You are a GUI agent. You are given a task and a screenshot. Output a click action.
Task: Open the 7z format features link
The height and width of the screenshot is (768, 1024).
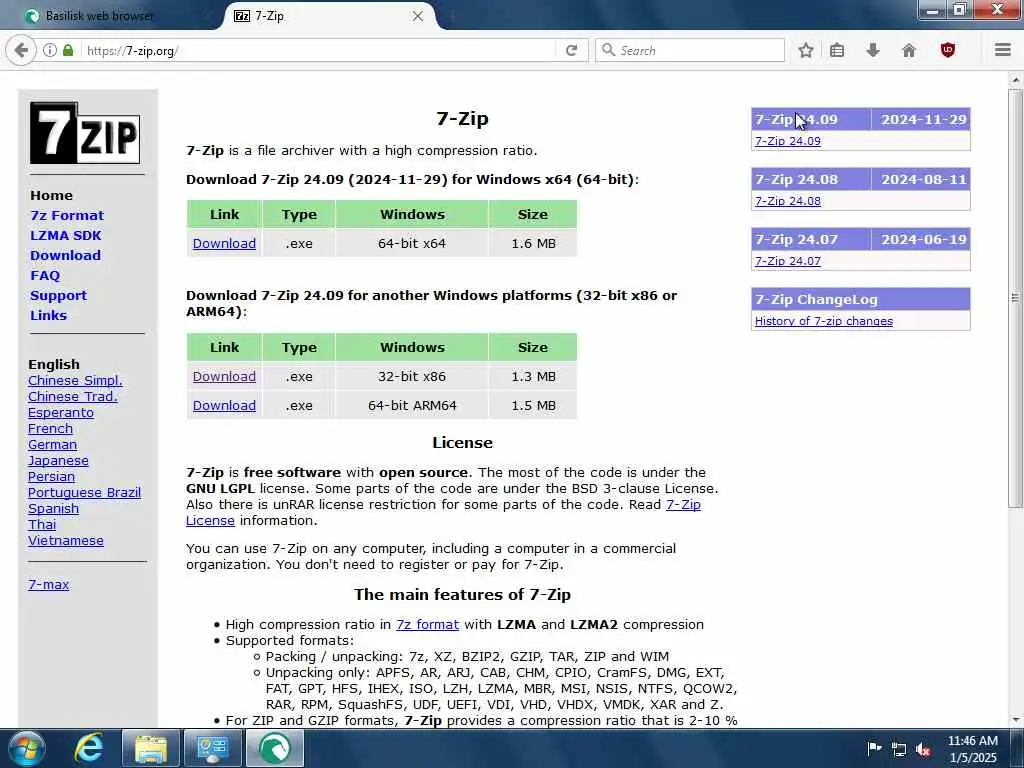pos(427,624)
